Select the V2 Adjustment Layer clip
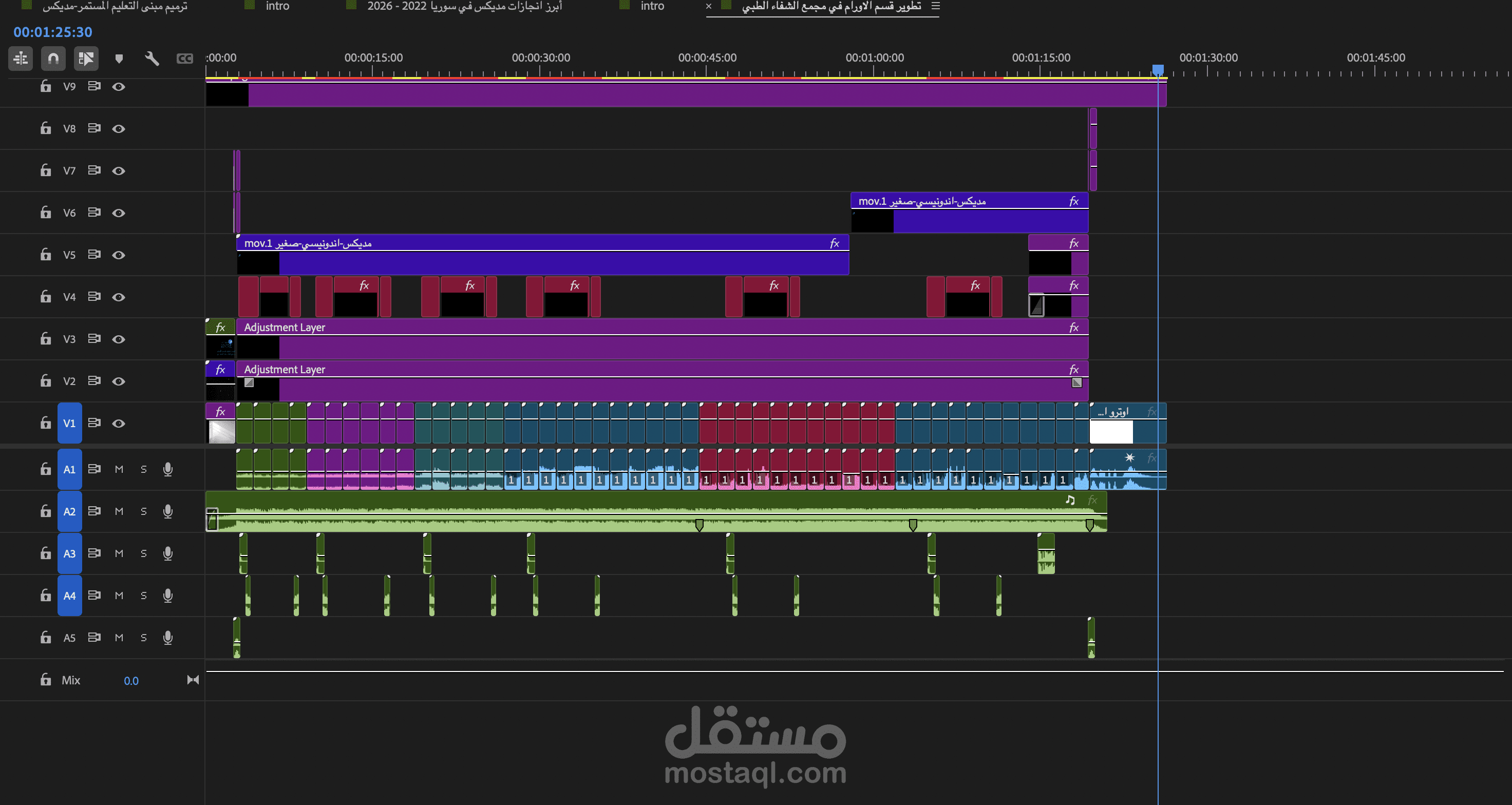This screenshot has height=805, width=1512. 662,381
